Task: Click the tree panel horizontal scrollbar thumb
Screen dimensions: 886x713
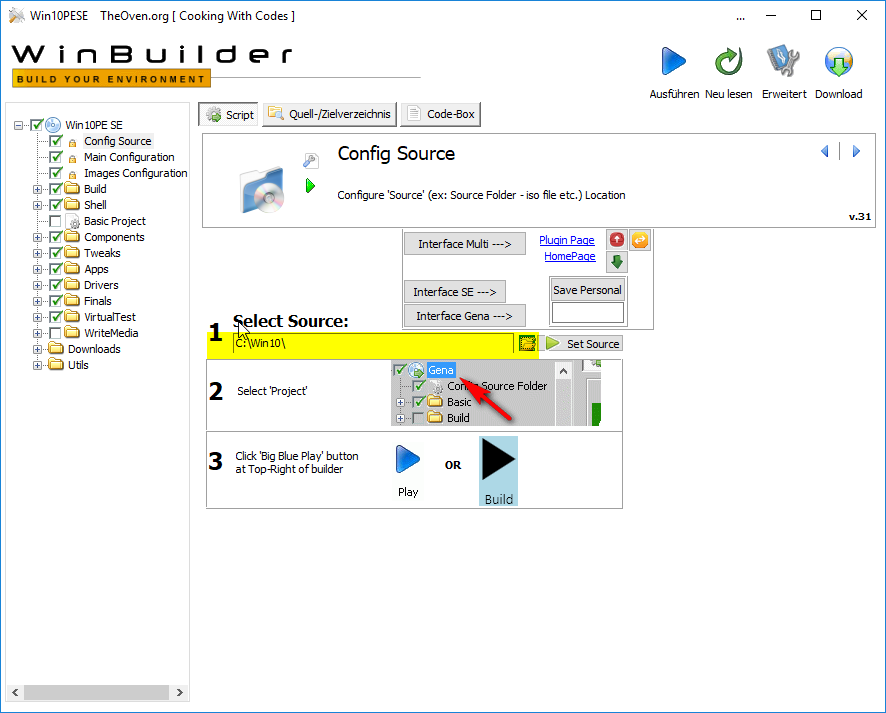Action: 96,692
